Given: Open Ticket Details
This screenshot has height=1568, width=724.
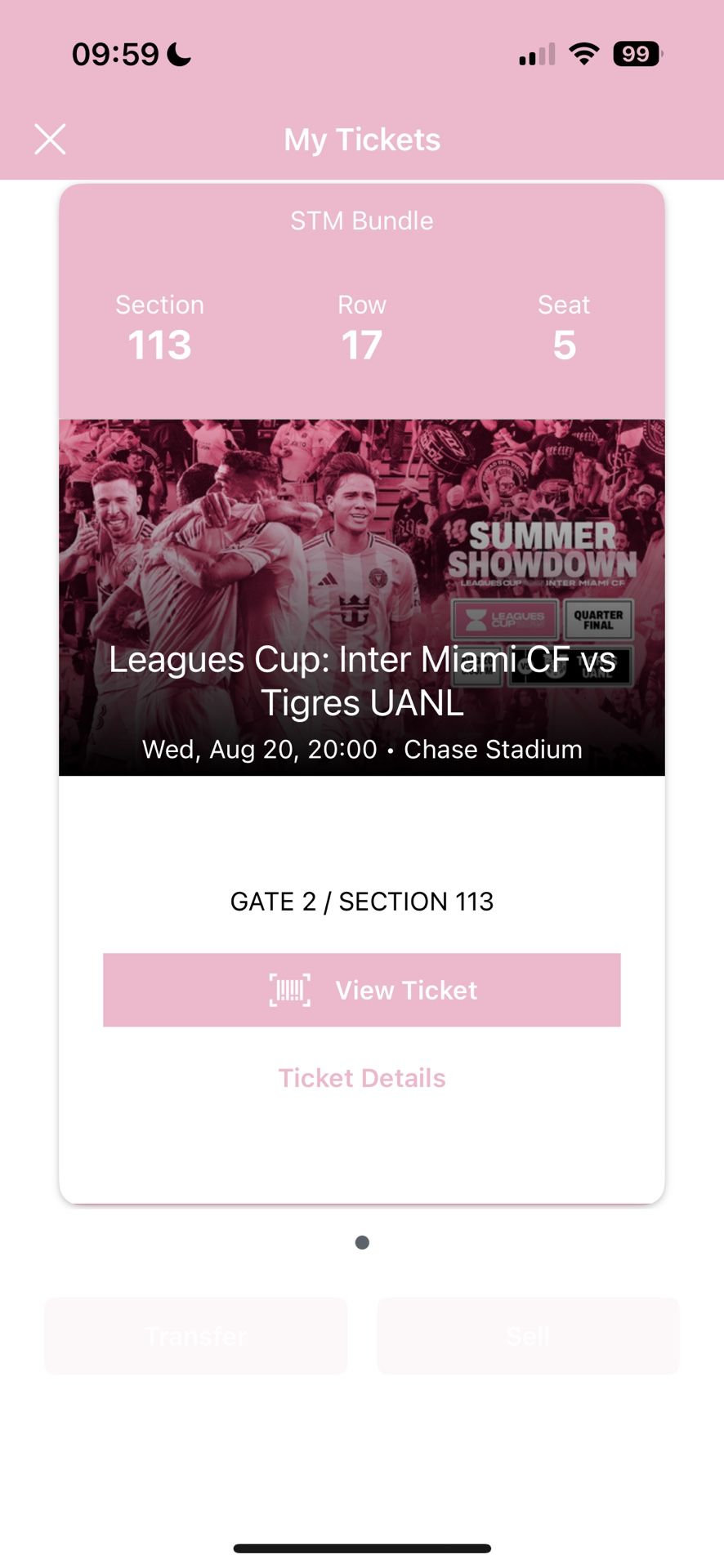Looking at the screenshot, I should (362, 1077).
